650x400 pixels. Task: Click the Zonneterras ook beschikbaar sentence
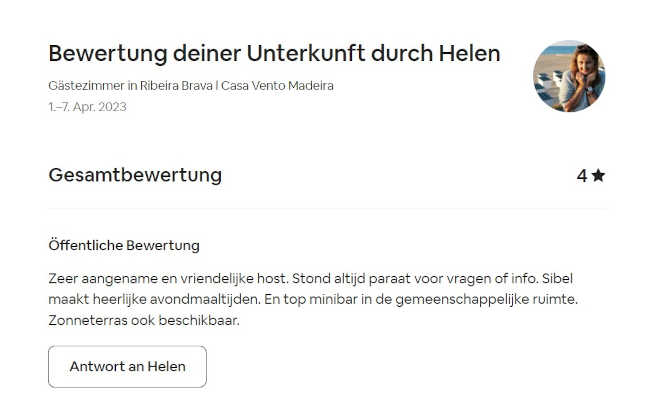pos(144,320)
